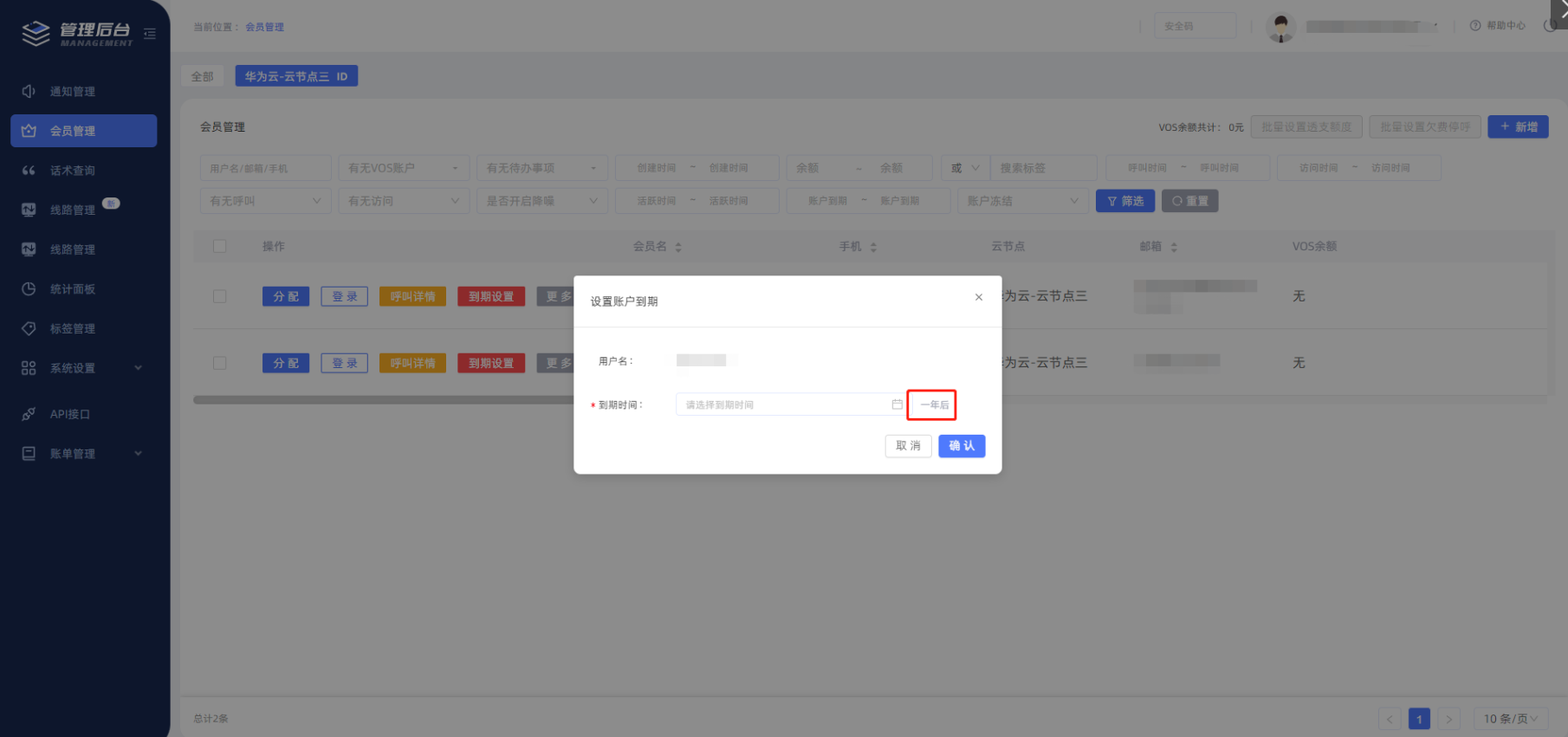Image resolution: width=1568 pixels, height=737 pixels.
Task: Confirm with the 确认 button
Action: click(962, 446)
